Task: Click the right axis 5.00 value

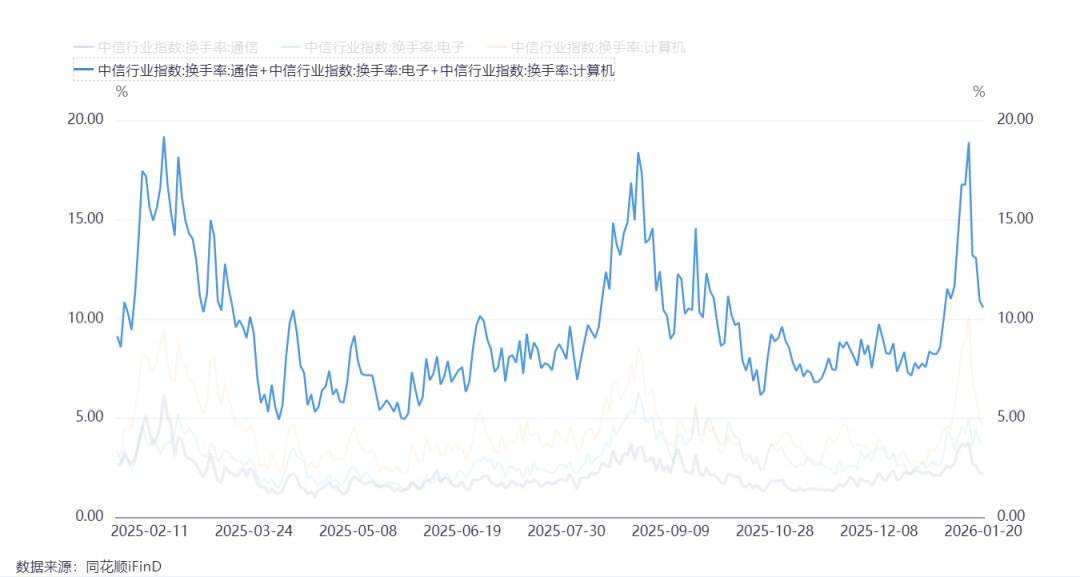Action: 1012,417
